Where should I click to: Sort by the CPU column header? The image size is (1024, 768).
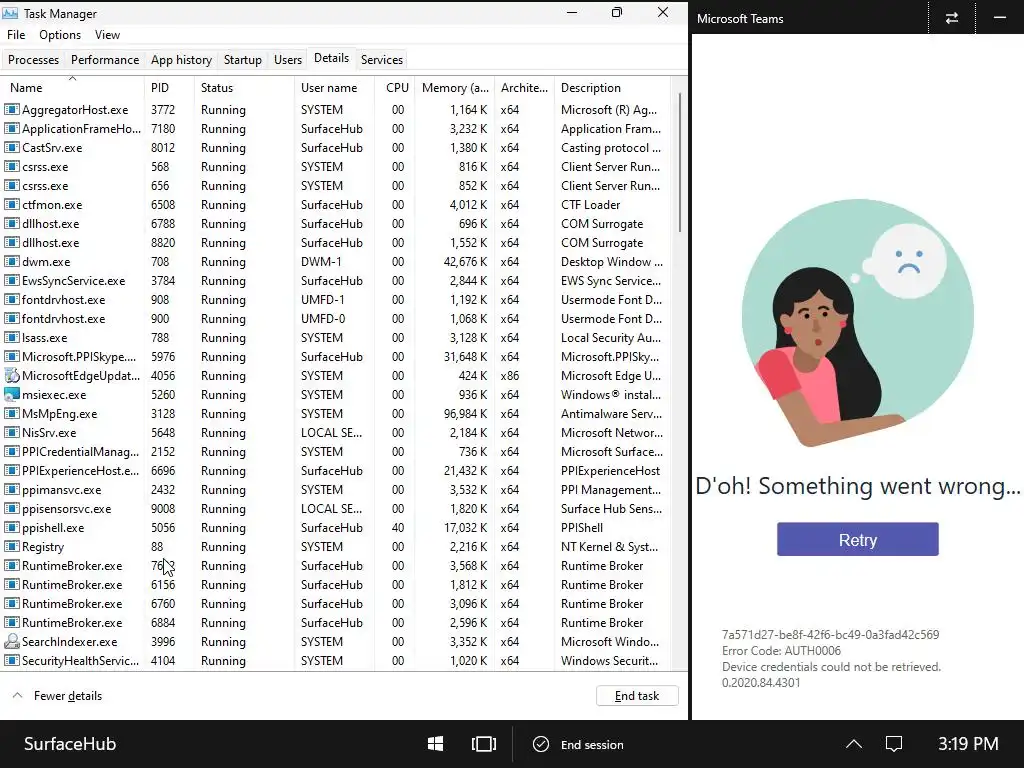pos(396,88)
